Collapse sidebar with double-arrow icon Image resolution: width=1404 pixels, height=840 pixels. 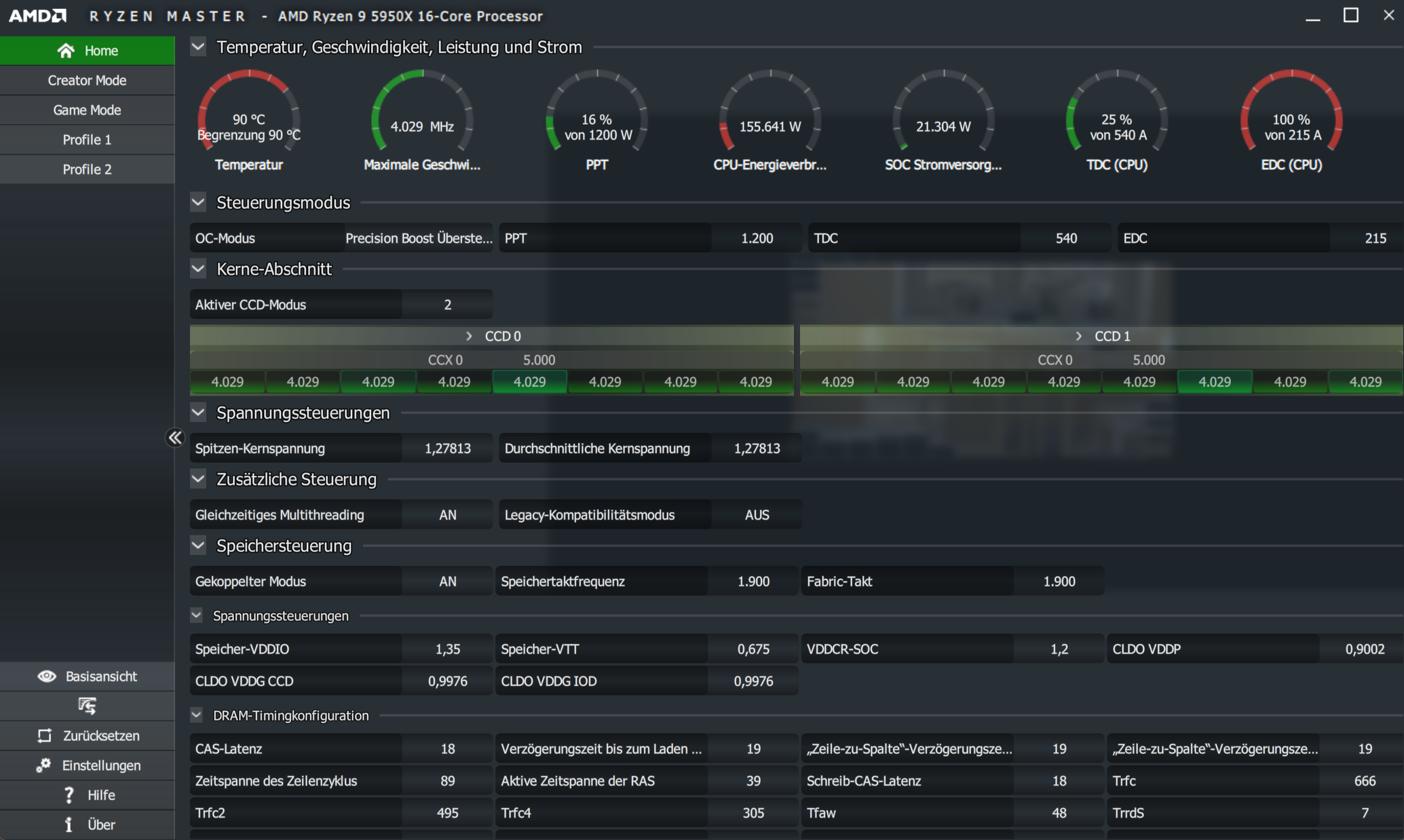coord(175,438)
